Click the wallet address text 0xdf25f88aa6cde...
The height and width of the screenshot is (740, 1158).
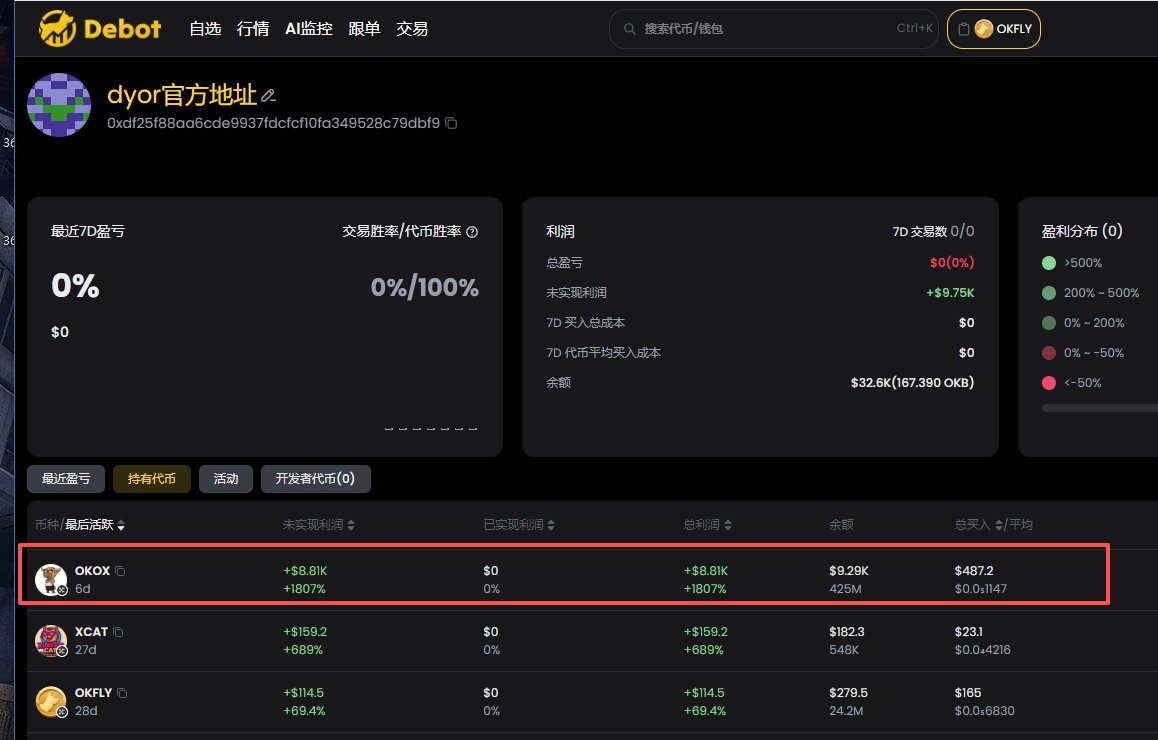(x=273, y=123)
